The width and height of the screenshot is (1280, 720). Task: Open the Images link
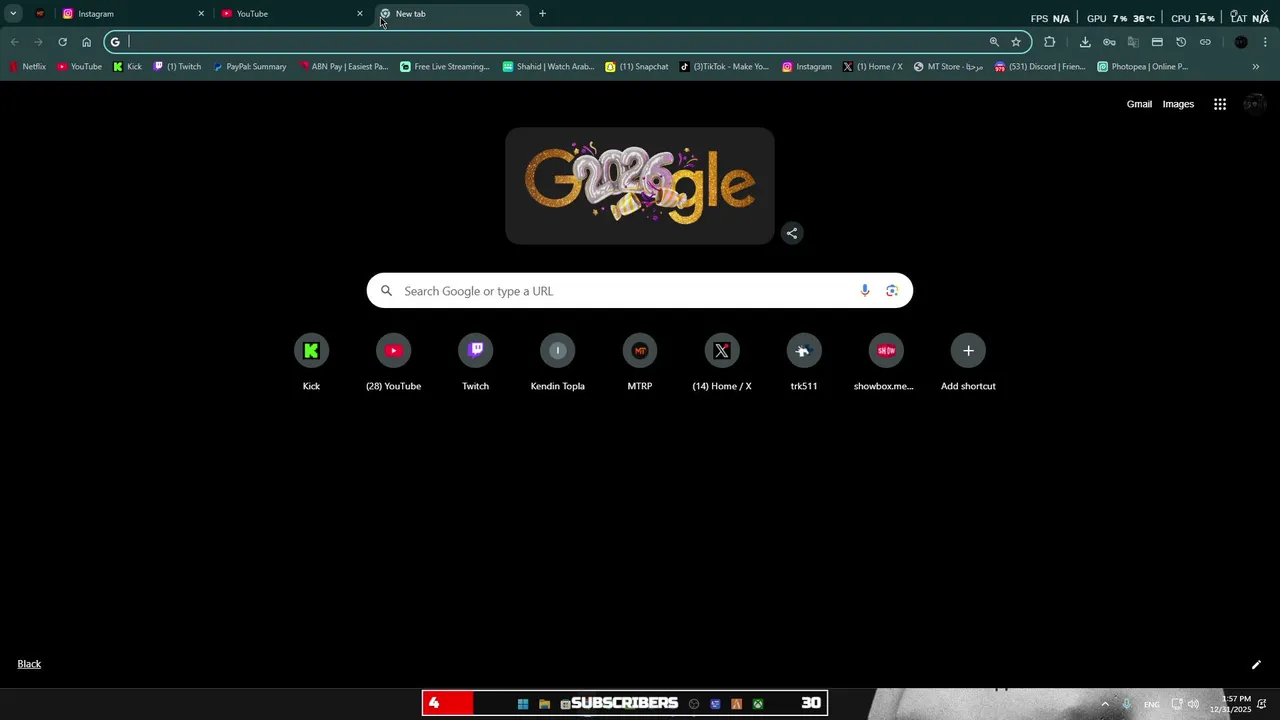pos(1178,104)
